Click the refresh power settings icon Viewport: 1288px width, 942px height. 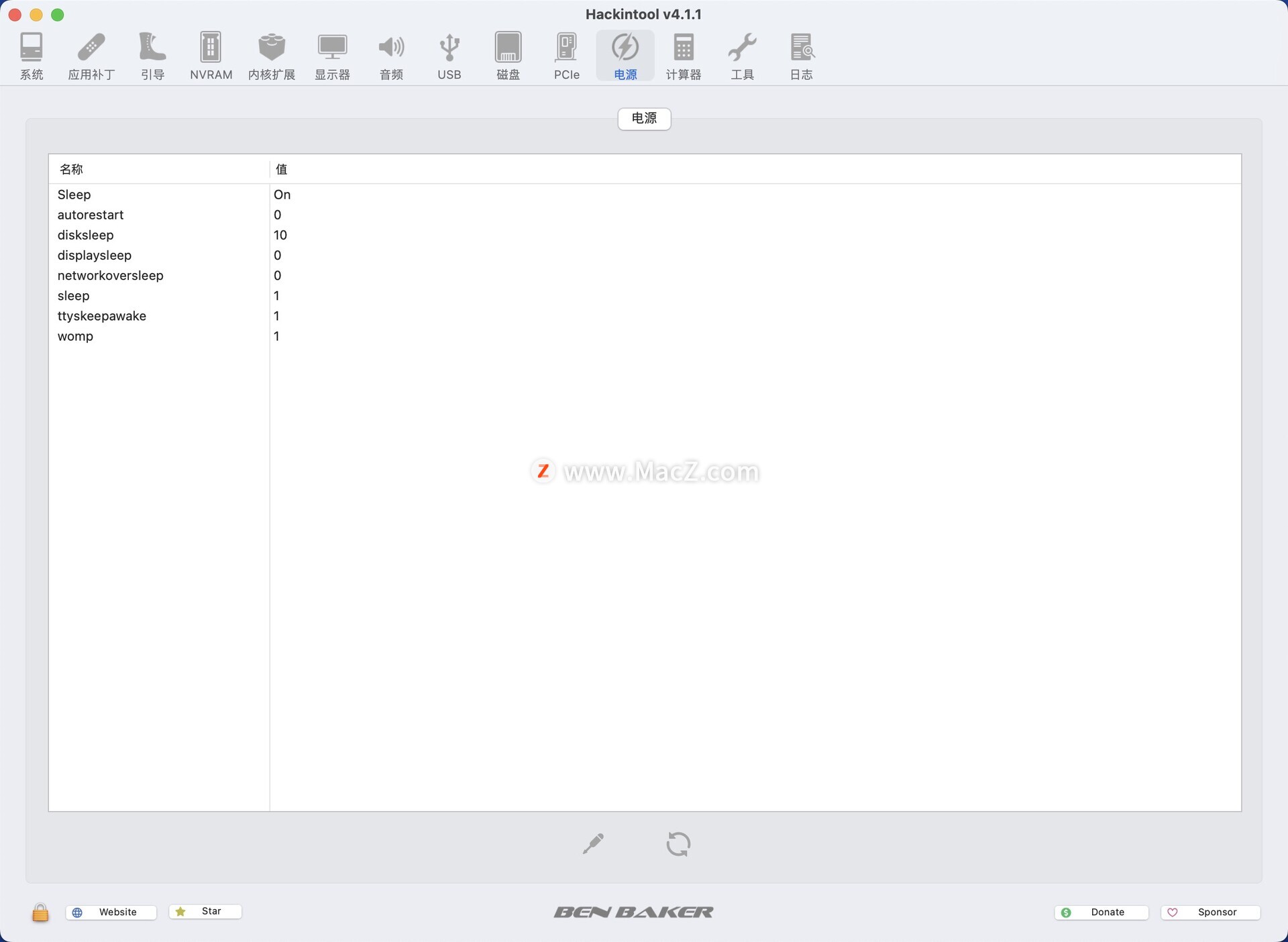(x=678, y=843)
